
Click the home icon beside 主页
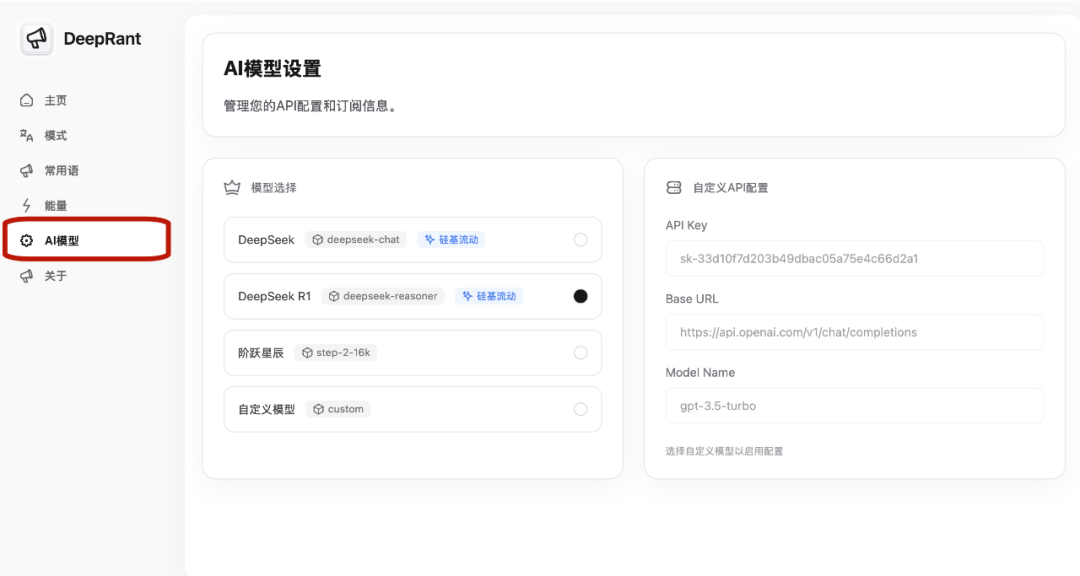[26, 101]
